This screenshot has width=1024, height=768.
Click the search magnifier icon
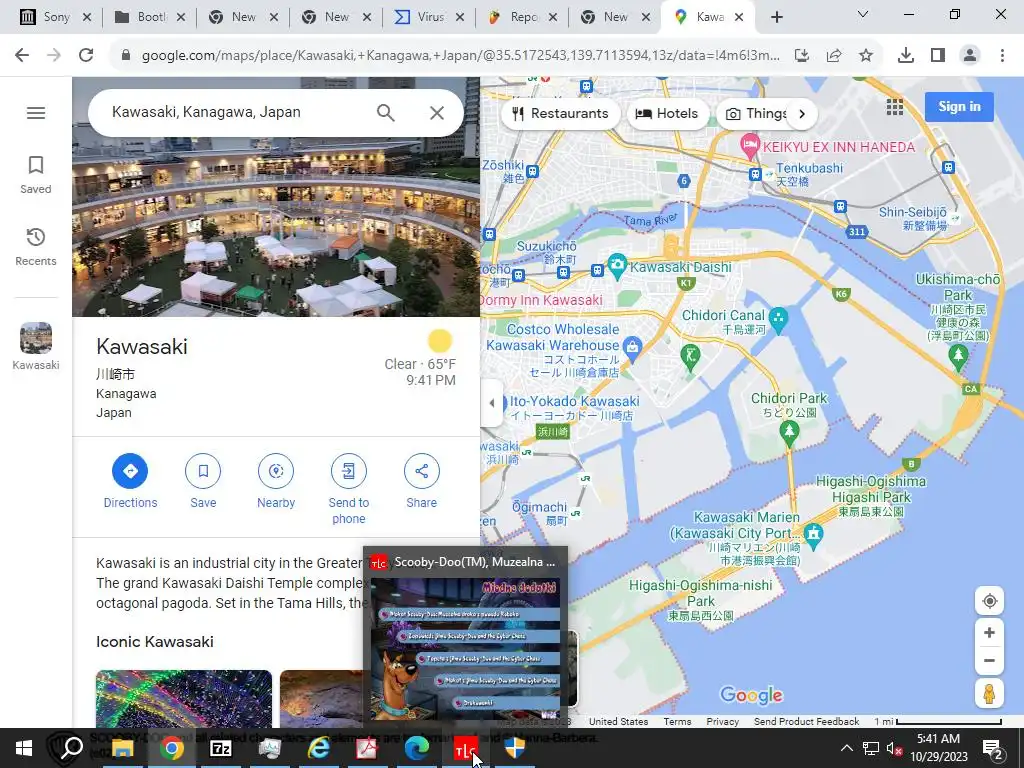385,113
